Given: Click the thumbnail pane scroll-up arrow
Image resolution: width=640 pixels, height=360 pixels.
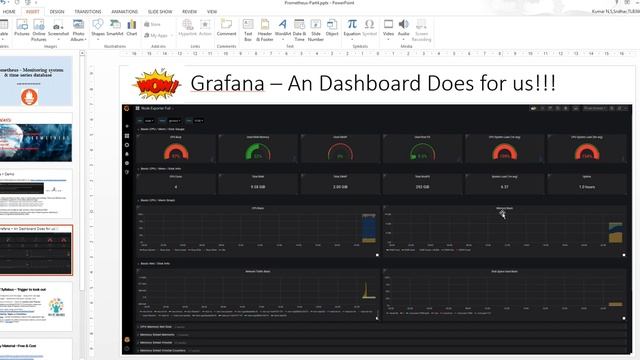Looking at the screenshot, I should coord(82,53).
